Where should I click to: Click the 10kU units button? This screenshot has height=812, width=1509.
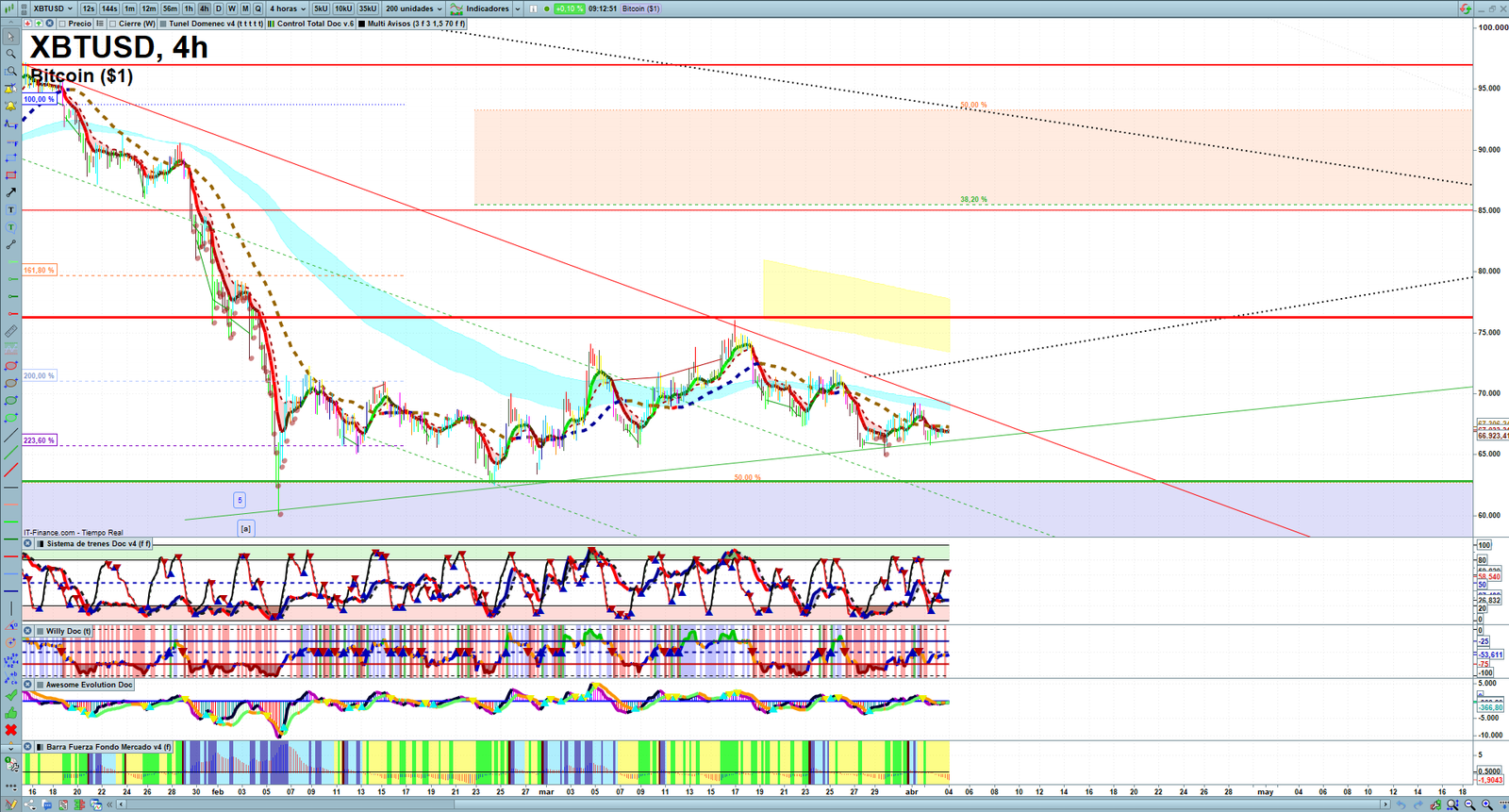pyautogui.click(x=343, y=8)
